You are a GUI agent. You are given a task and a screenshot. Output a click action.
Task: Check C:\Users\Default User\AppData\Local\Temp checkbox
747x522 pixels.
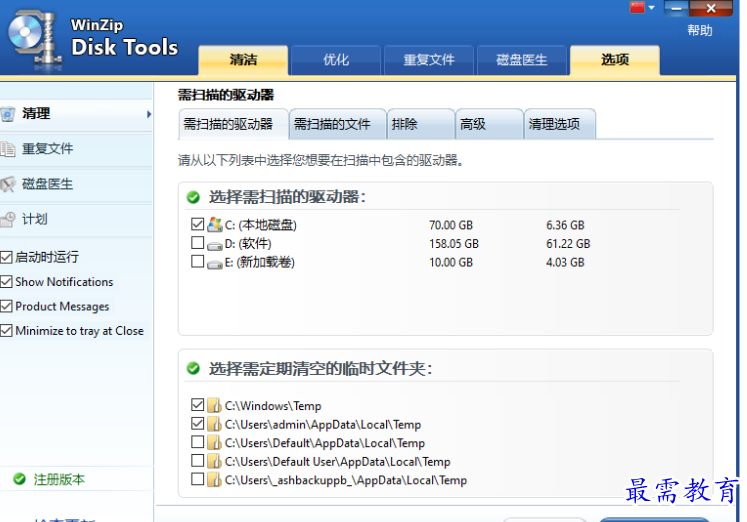coord(197,460)
